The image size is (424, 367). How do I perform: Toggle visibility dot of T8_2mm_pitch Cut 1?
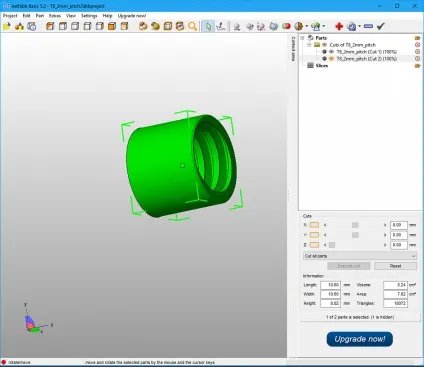coord(324,52)
